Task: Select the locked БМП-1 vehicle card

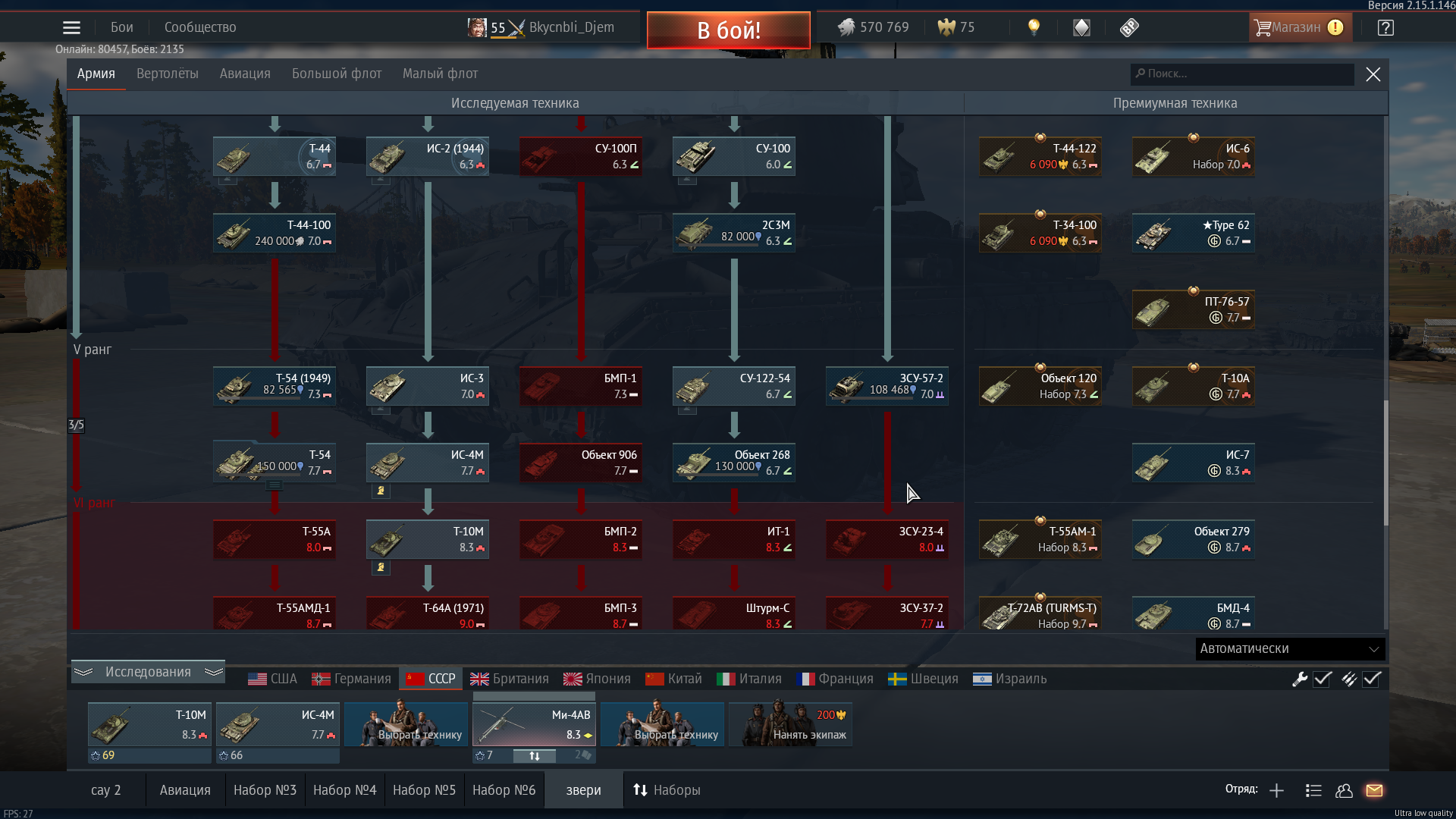Action: pos(581,386)
